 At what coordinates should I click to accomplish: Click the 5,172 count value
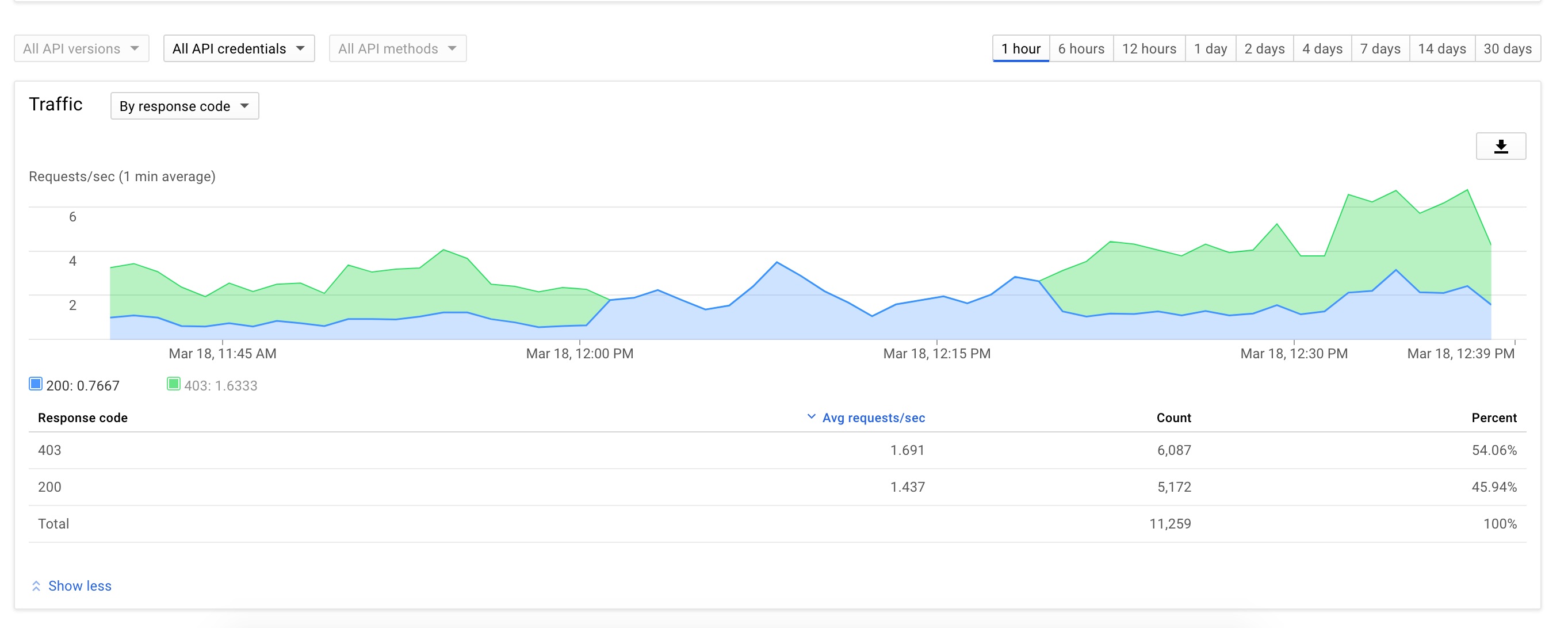(x=1173, y=487)
